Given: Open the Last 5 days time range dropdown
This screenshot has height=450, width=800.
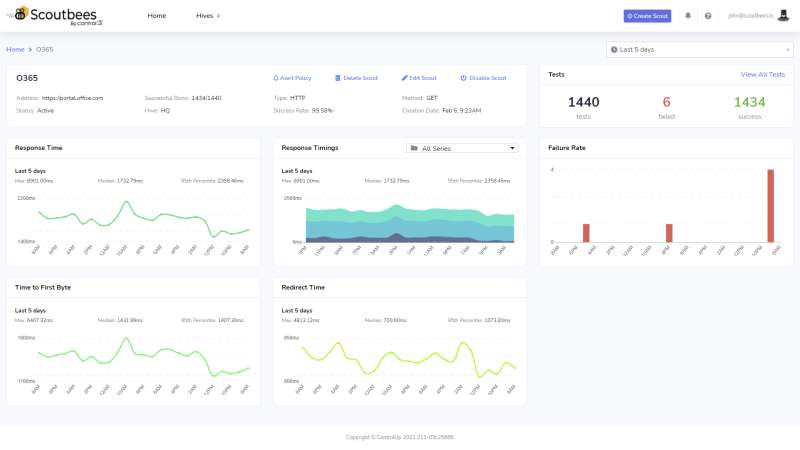Looking at the screenshot, I should (x=699, y=49).
